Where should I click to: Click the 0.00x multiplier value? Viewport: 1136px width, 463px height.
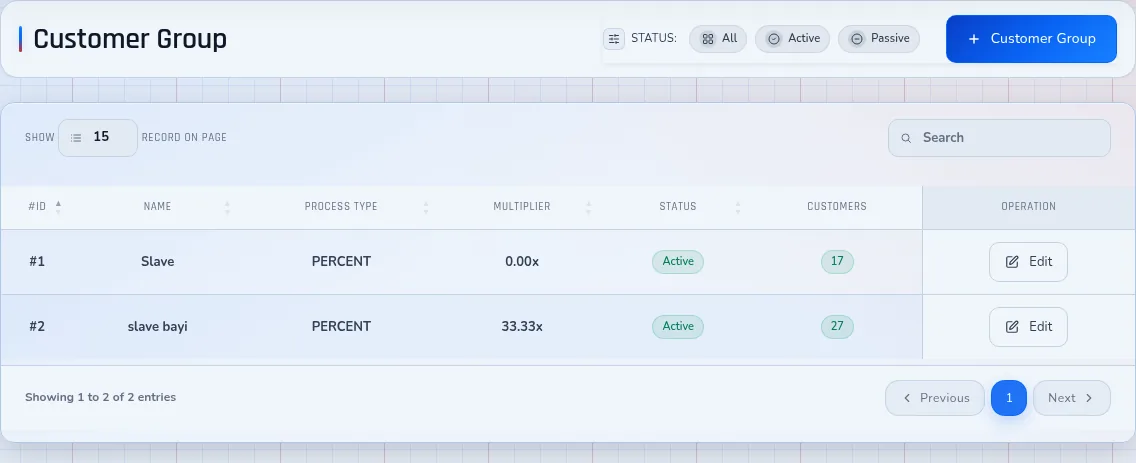pyautogui.click(x=522, y=262)
